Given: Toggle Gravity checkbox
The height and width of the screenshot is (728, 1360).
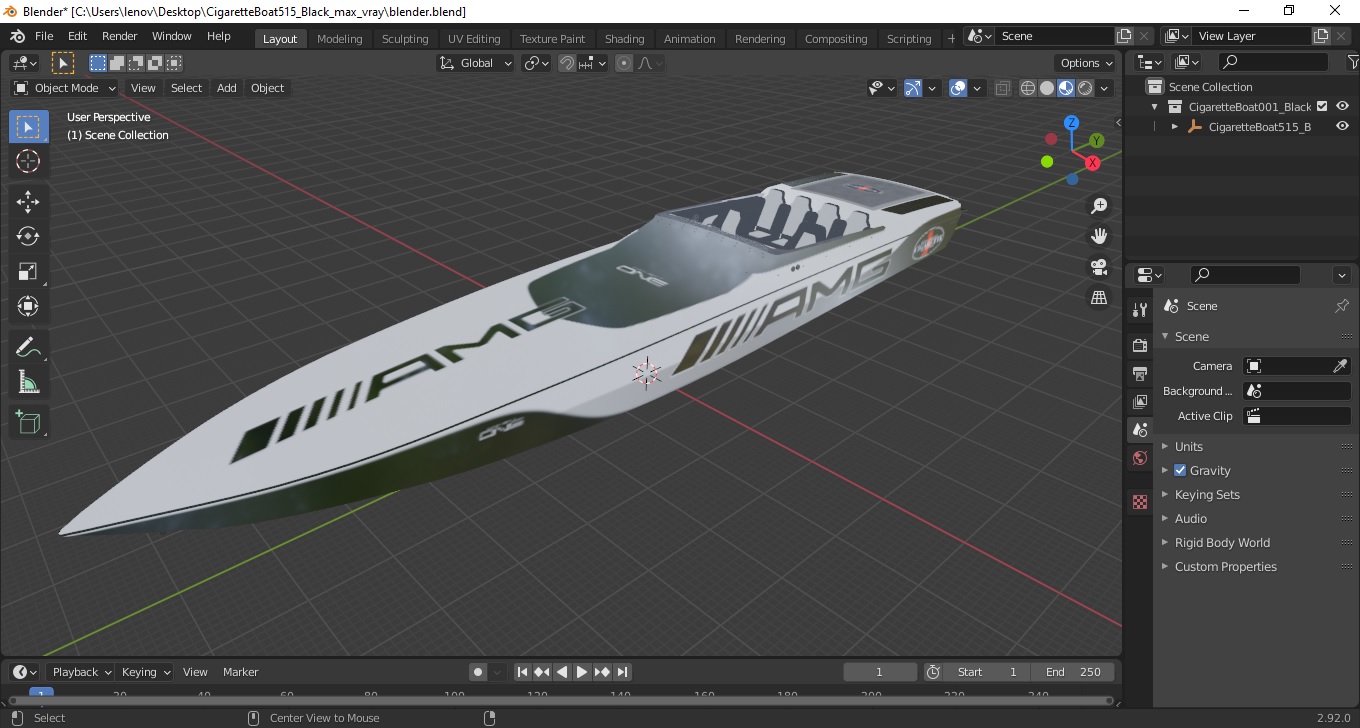Looking at the screenshot, I should pyautogui.click(x=1180, y=470).
